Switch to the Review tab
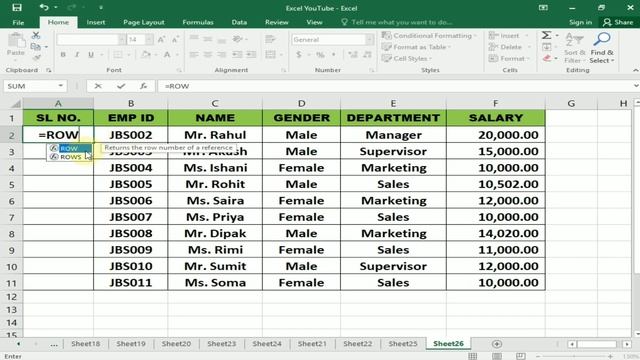The width and height of the screenshot is (640, 360). 276,22
